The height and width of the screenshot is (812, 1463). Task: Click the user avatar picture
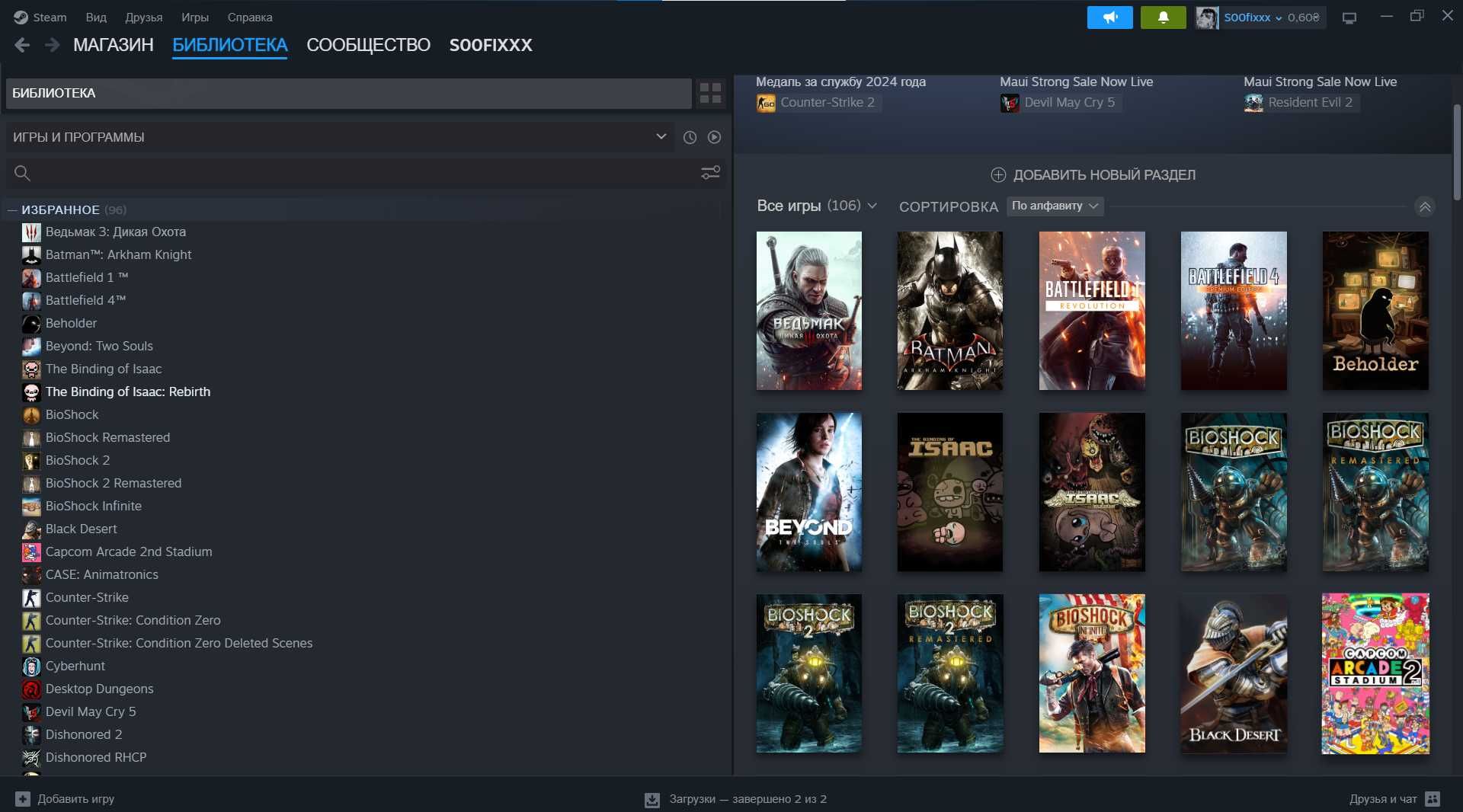[x=1206, y=18]
